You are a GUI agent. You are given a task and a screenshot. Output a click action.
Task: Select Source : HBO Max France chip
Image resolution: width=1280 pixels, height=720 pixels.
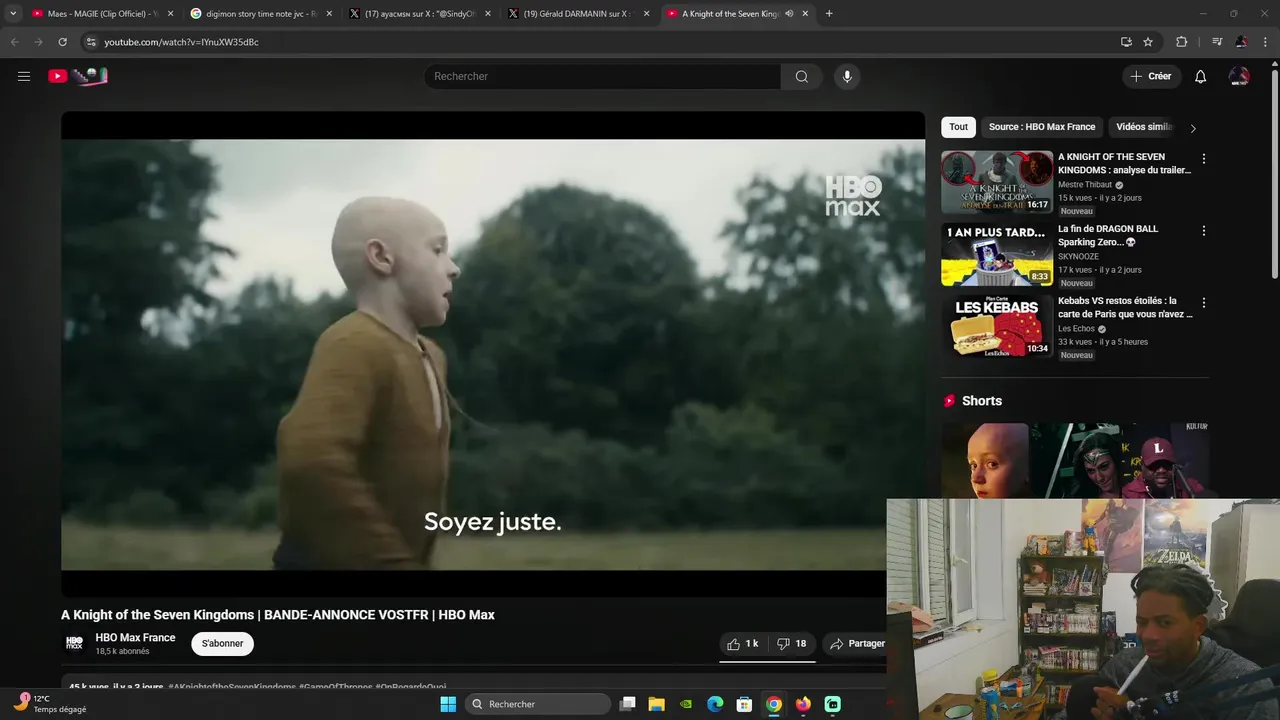[x=1042, y=127]
